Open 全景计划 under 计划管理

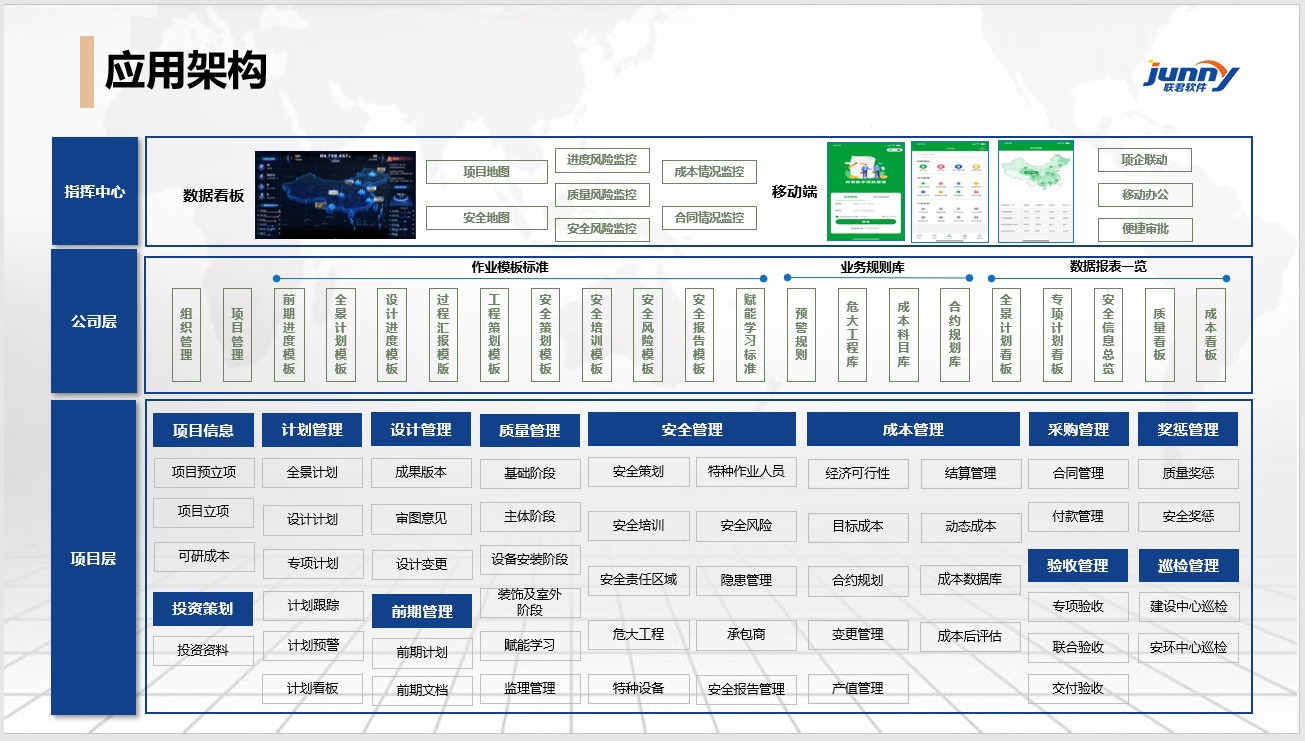tap(312, 473)
